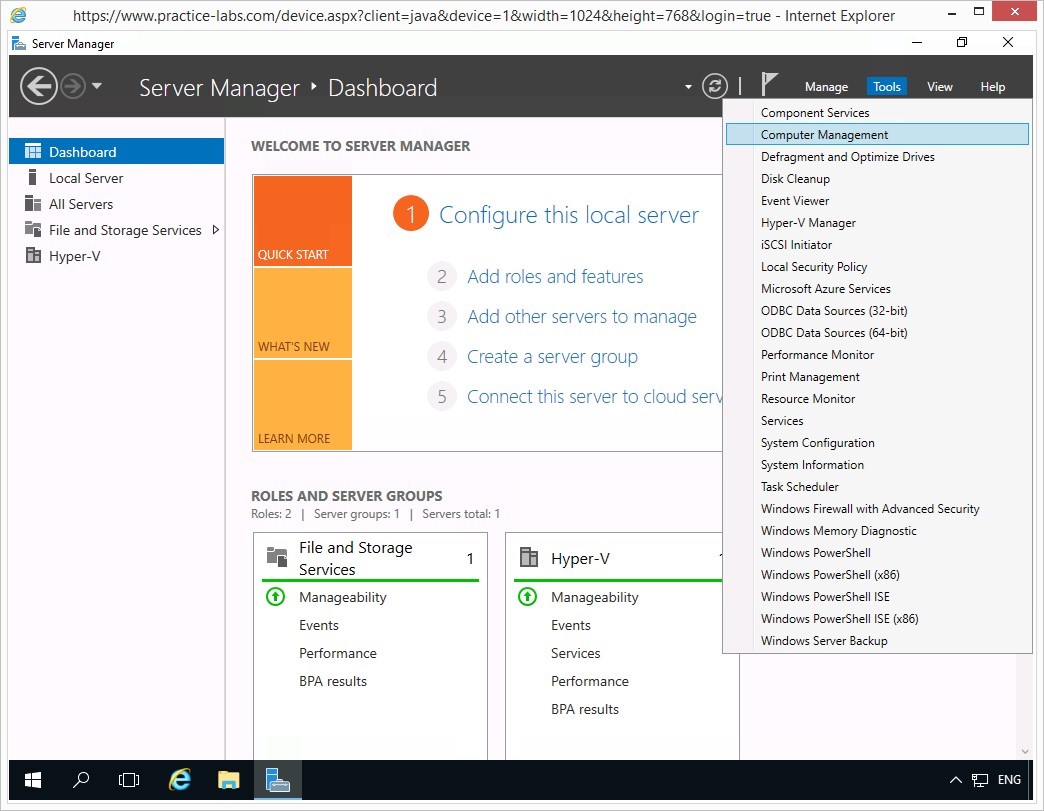Click the back navigation arrow icon
1044x811 pixels.
[38, 87]
